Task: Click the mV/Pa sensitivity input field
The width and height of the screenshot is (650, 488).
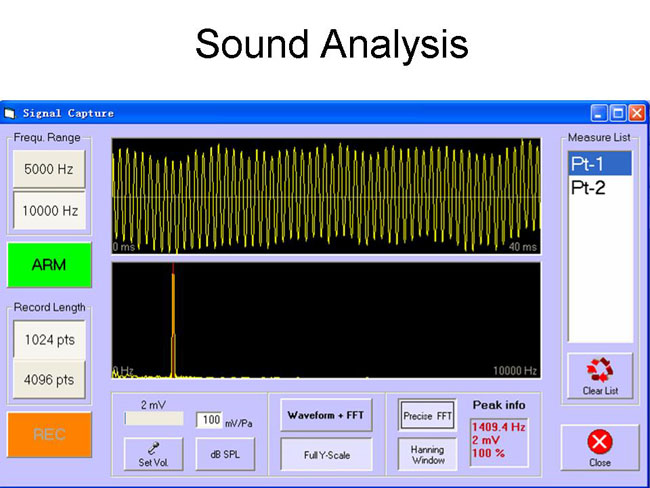Action: pyautogui.click(x=209, y=420)
